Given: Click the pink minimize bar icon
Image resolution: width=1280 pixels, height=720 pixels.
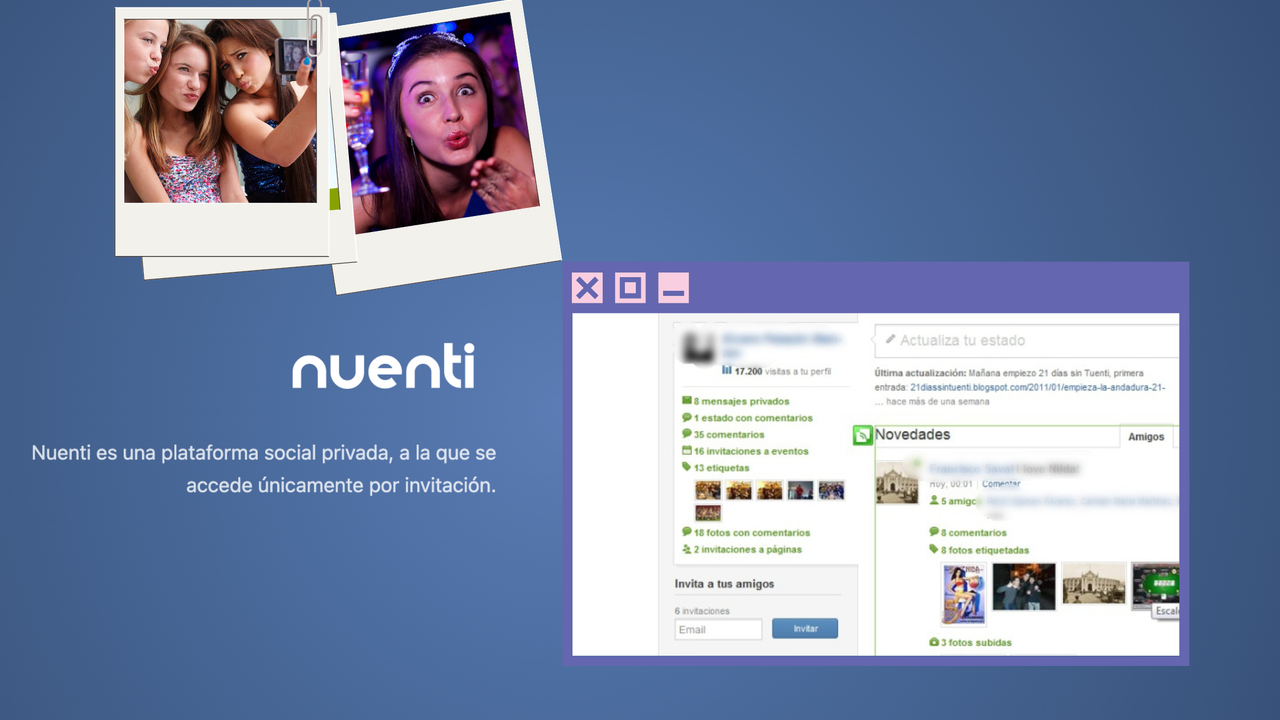Looking at the screenshot, I should click(x=673, y=288).
